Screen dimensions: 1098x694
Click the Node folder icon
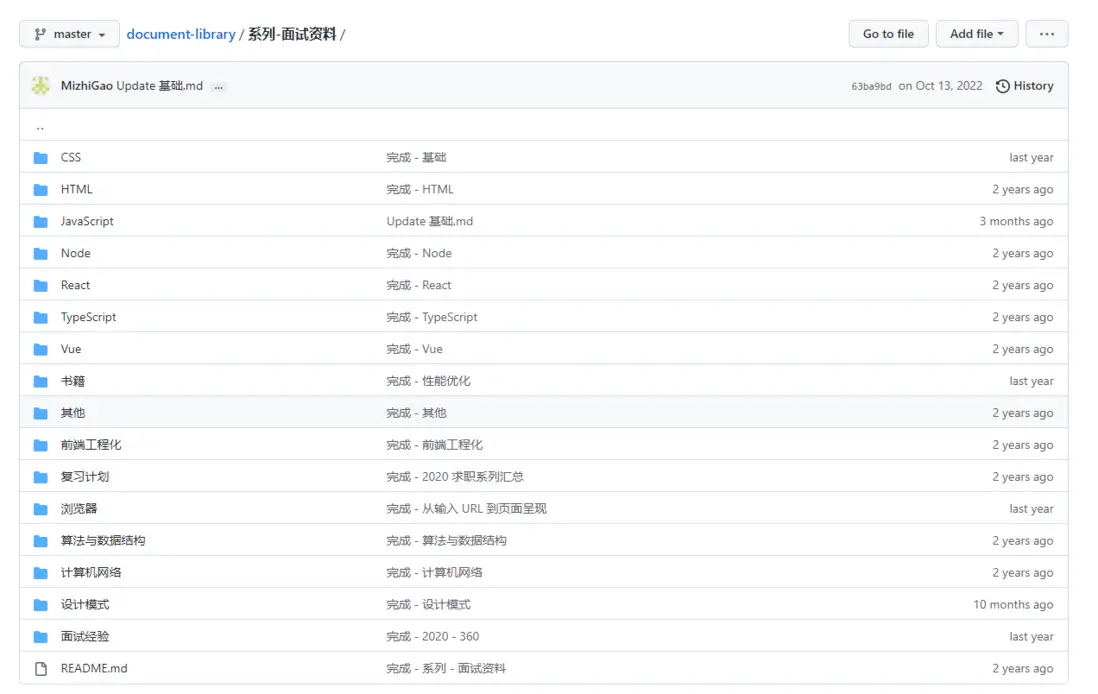[x=41, y=254]
